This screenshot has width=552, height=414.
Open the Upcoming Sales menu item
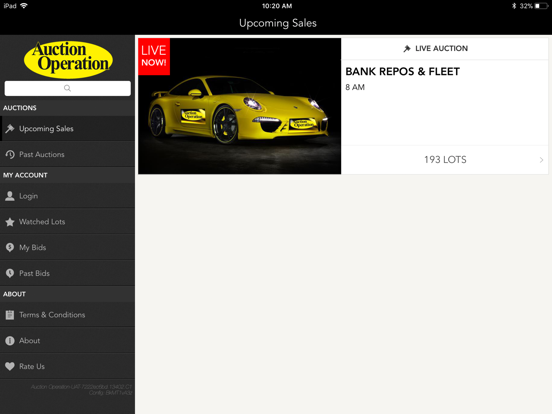(x=67, y=128)
